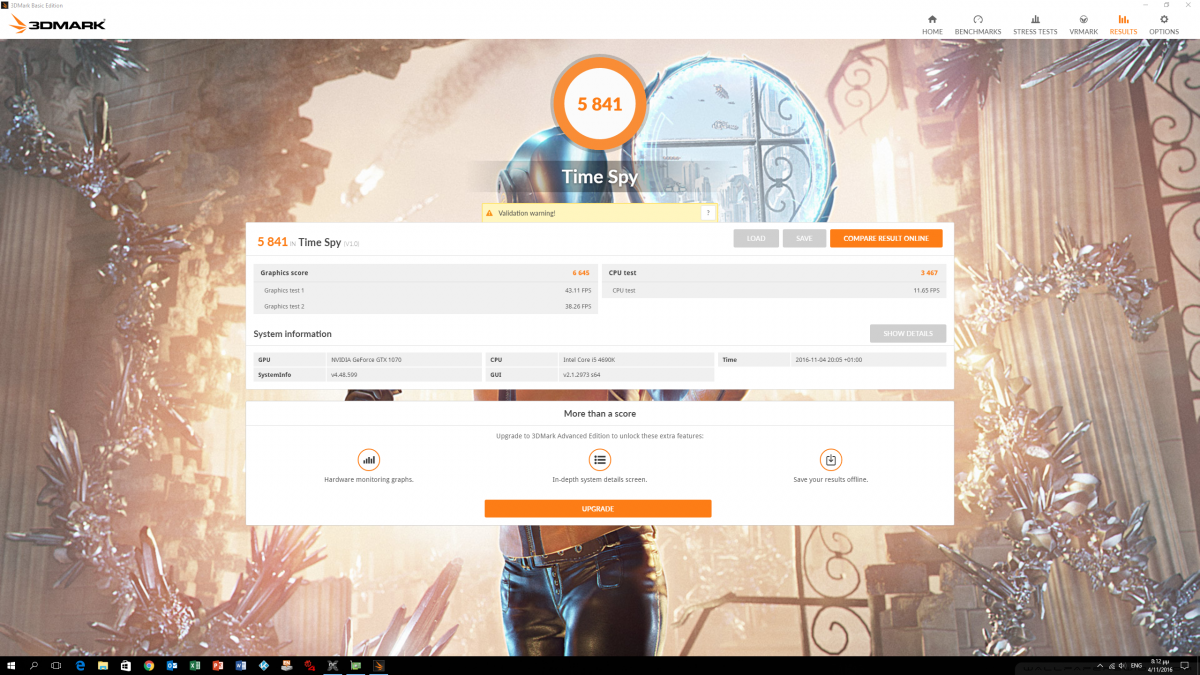Select the RESULTS tab
This screenshot has height=675, width=1200.
click(1123, 25)
